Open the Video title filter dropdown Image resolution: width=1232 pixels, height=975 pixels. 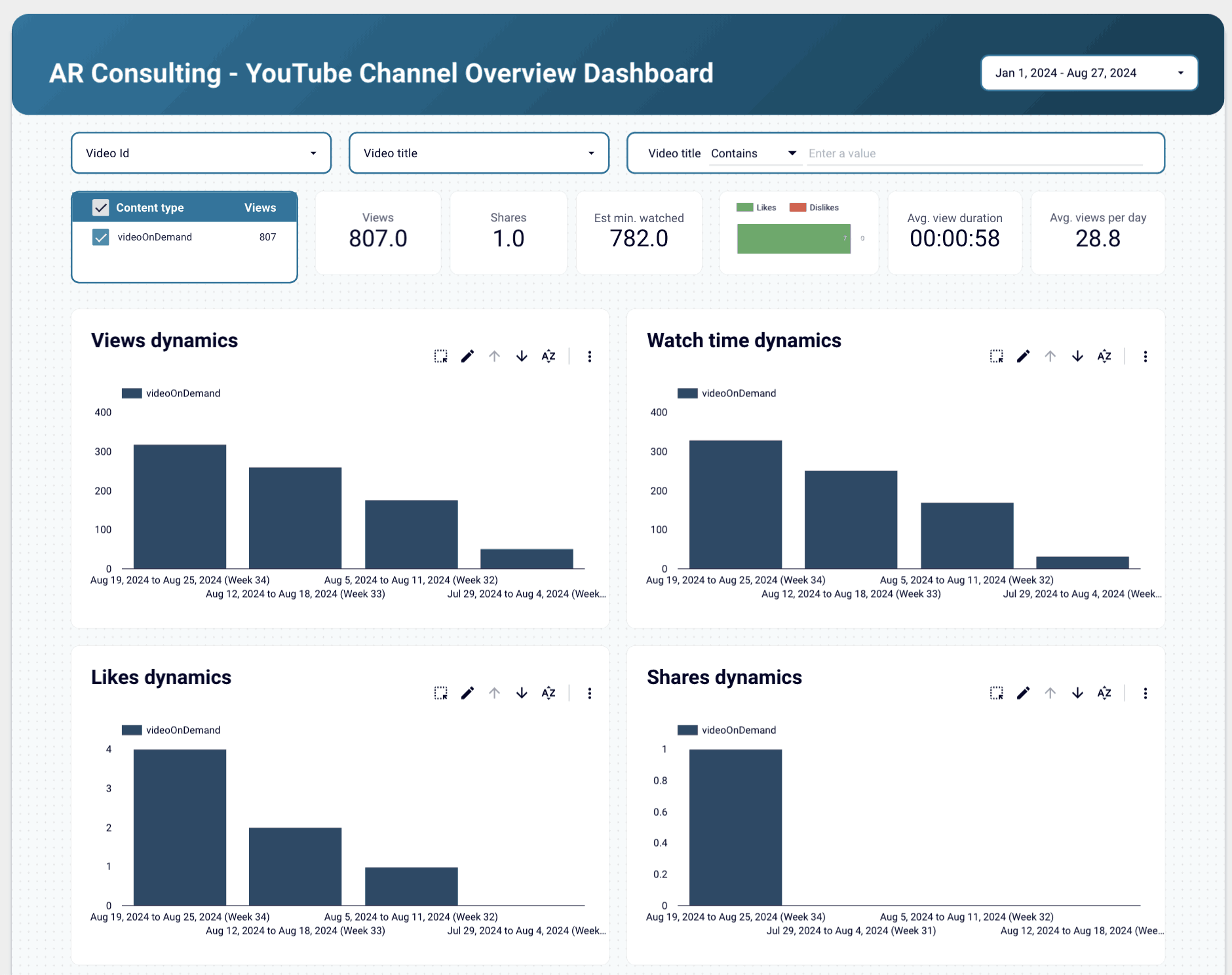tap(479, 153)
